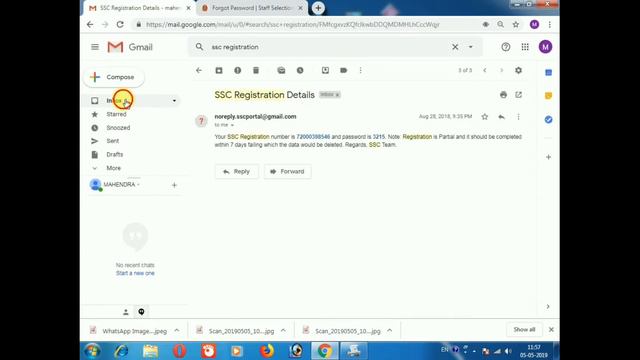Snooze this email
Image resolution: width=640 pixels, height=360 pixels.
[300, 70]
